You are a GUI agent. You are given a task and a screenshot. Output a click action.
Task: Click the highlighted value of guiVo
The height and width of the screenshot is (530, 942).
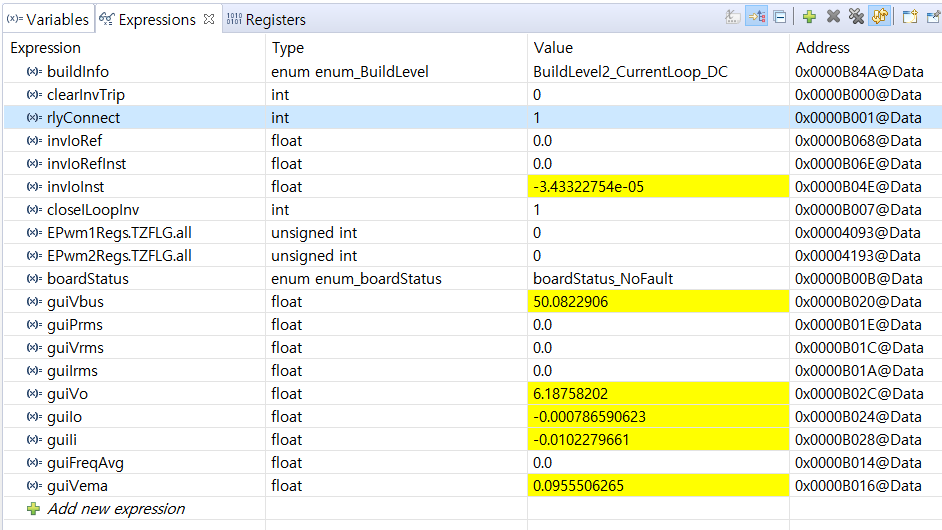pyautogui.click(x=571, y=394)
